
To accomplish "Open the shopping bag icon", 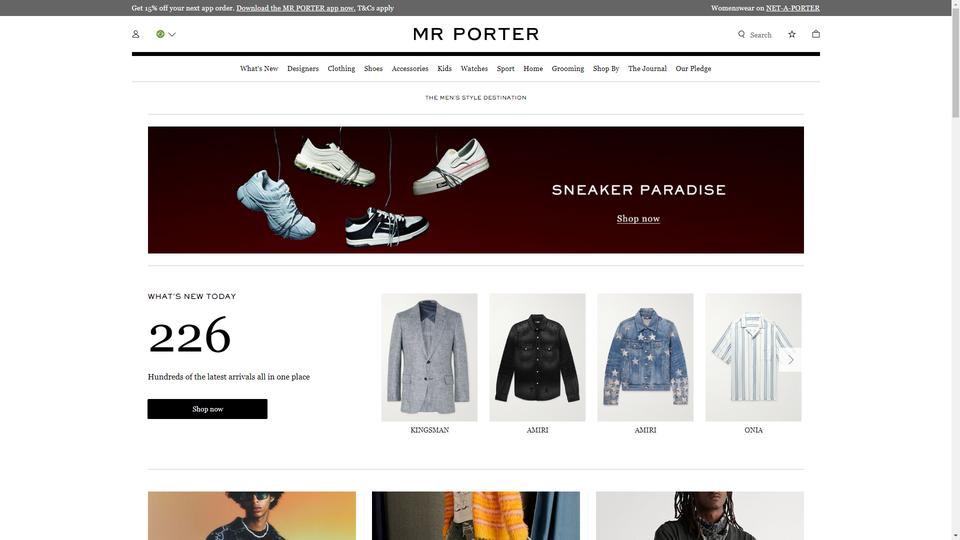I will click(816, 34).
